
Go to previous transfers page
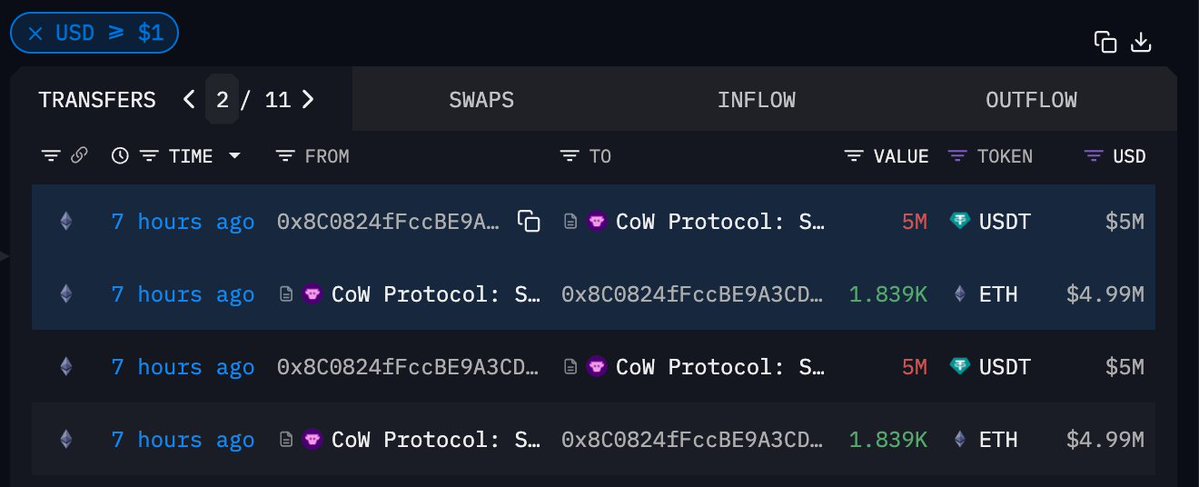click(x=189, y=99)
